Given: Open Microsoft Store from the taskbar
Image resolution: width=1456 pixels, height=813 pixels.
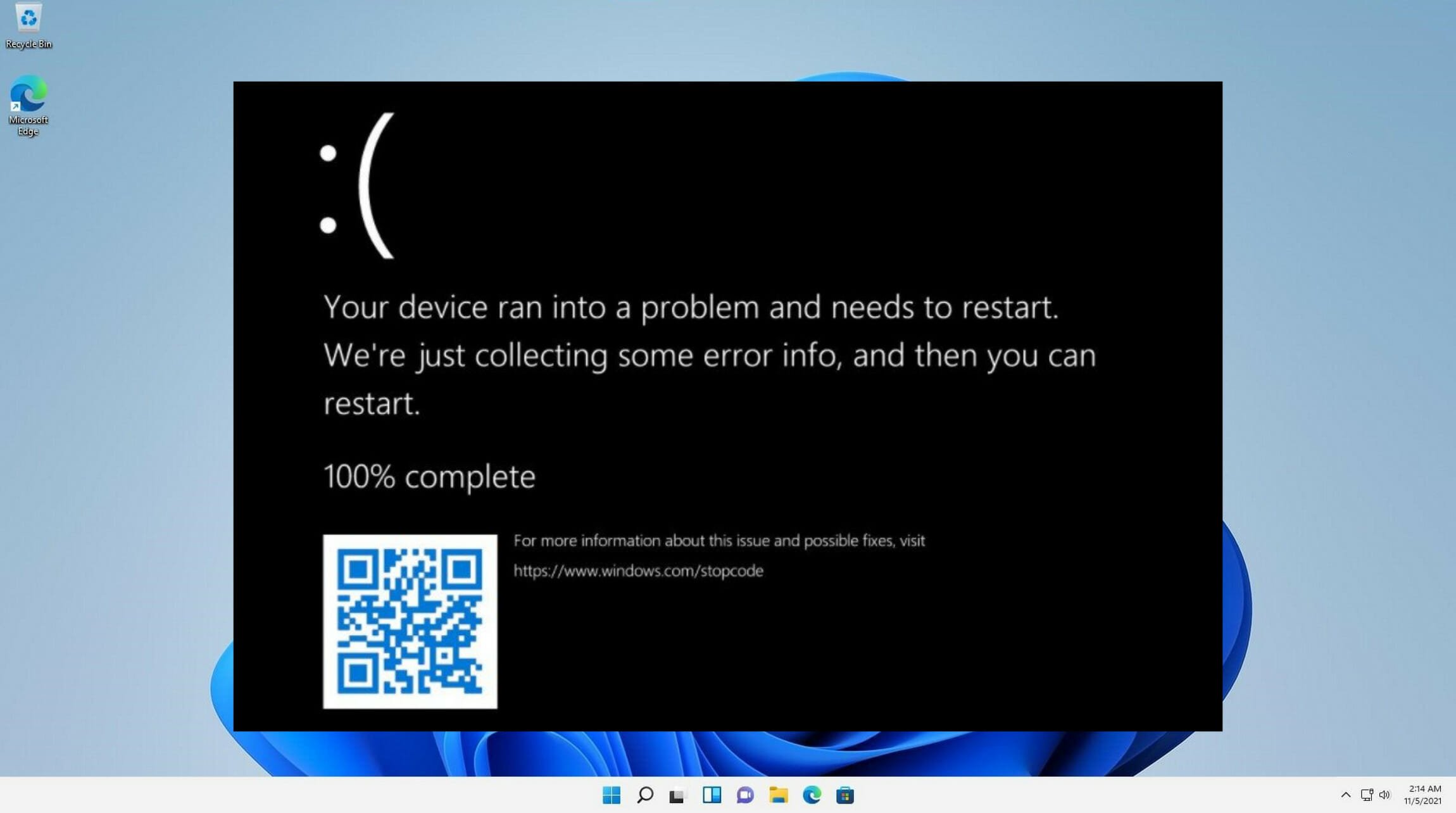Looking at the screenshot, I should (x=845, y=795).
